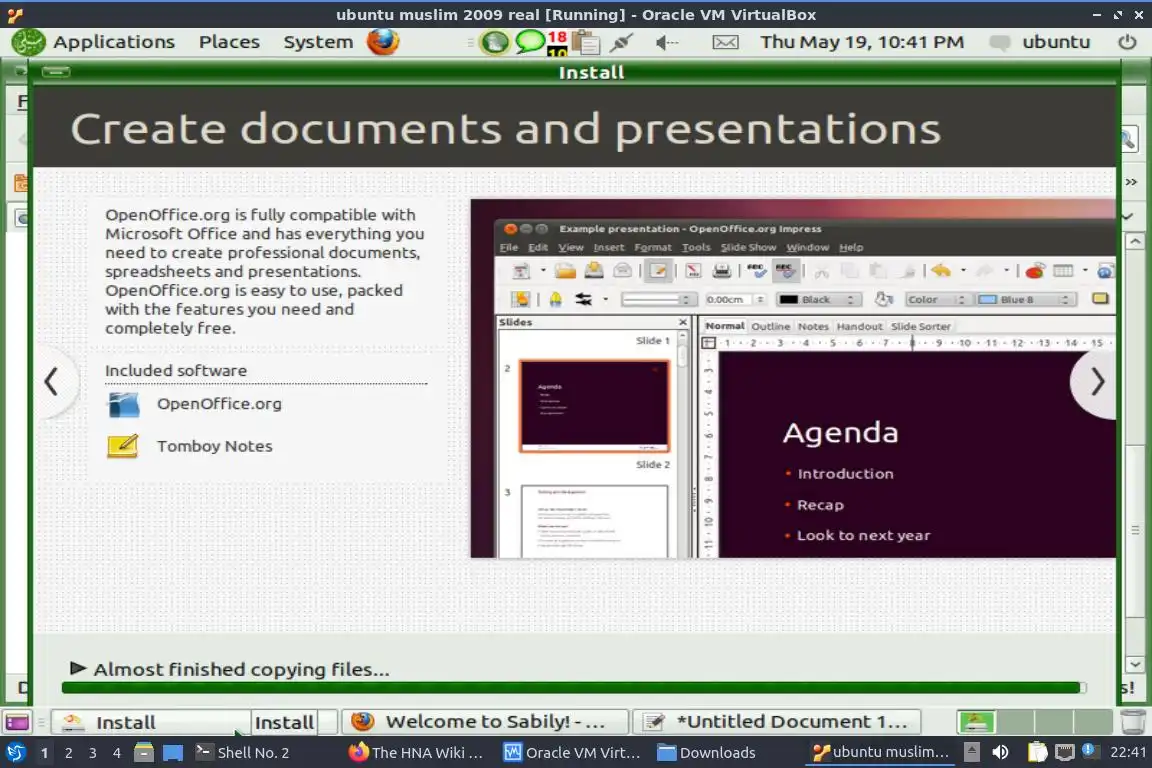The image size is (1152, 768).
Task: Expand hidden host system tray icons arrow
Action: pos(971,752)
